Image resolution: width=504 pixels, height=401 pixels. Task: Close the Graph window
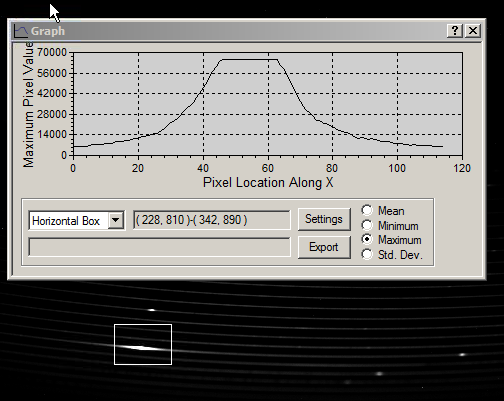click(x=473, y=31)
